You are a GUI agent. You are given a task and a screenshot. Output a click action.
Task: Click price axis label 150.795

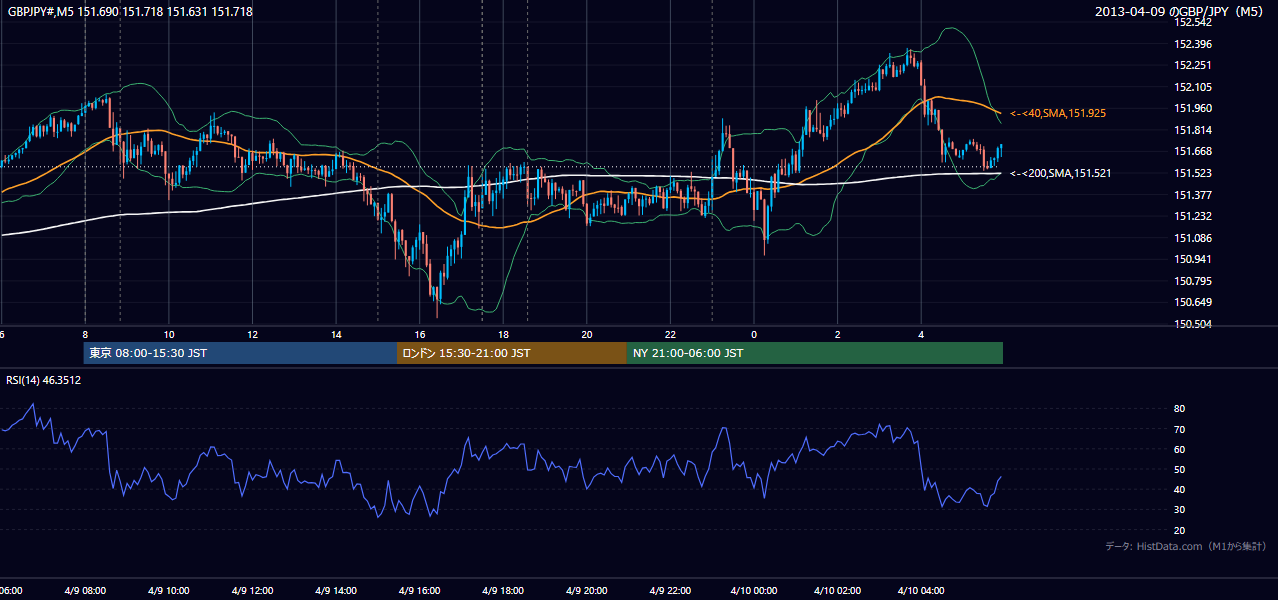coord(1193,281)
